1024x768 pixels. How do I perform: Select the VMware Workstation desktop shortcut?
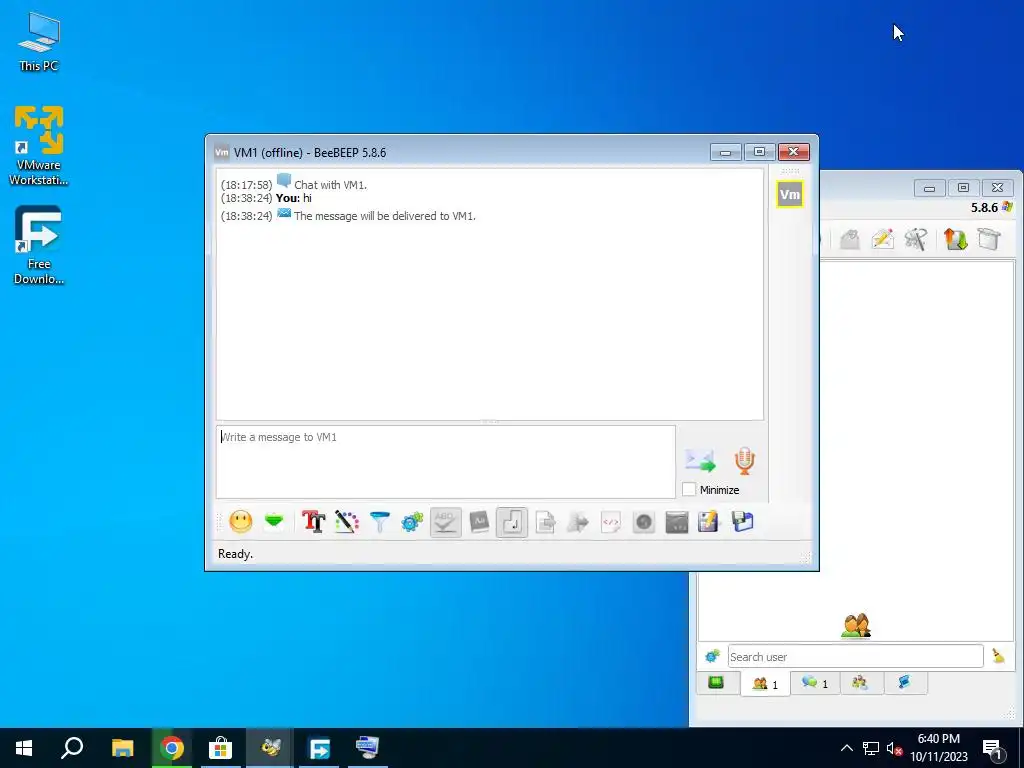pos(39,146)
